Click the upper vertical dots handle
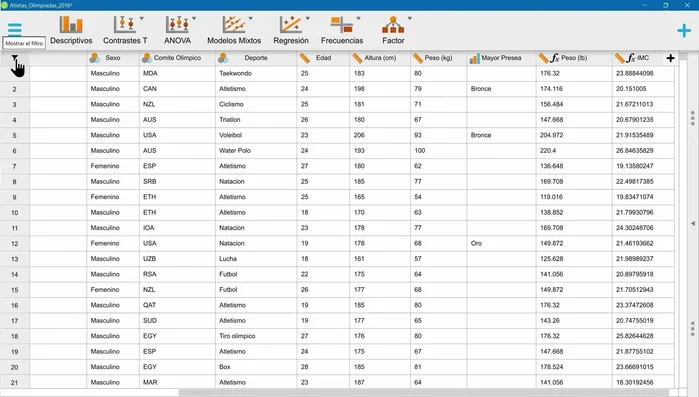This screenshot has height=397, width=699. point(692,118)
